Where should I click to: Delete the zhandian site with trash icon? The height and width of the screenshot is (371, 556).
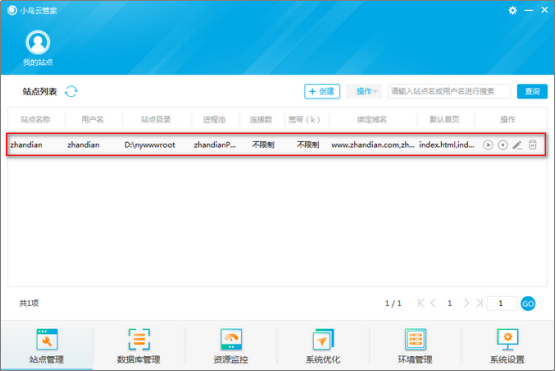point(533,145)
